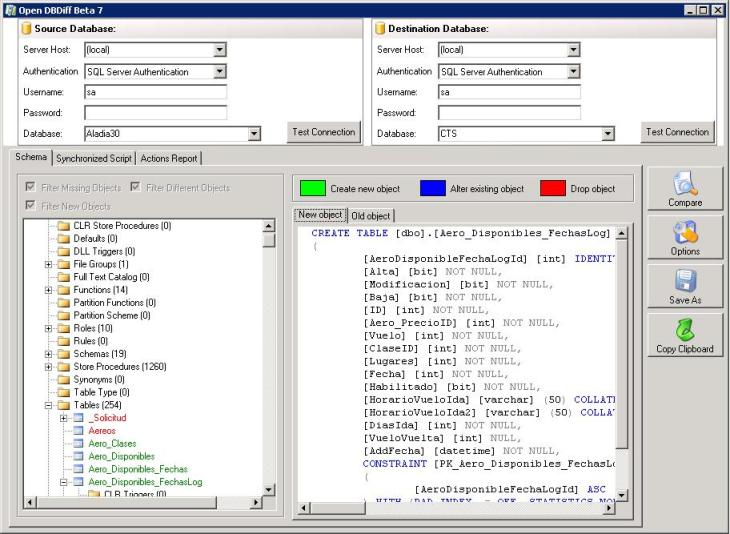This screenshot has height=534, width=730.
Task: Click the green Create new object swatch
Action: click(313, 188)
